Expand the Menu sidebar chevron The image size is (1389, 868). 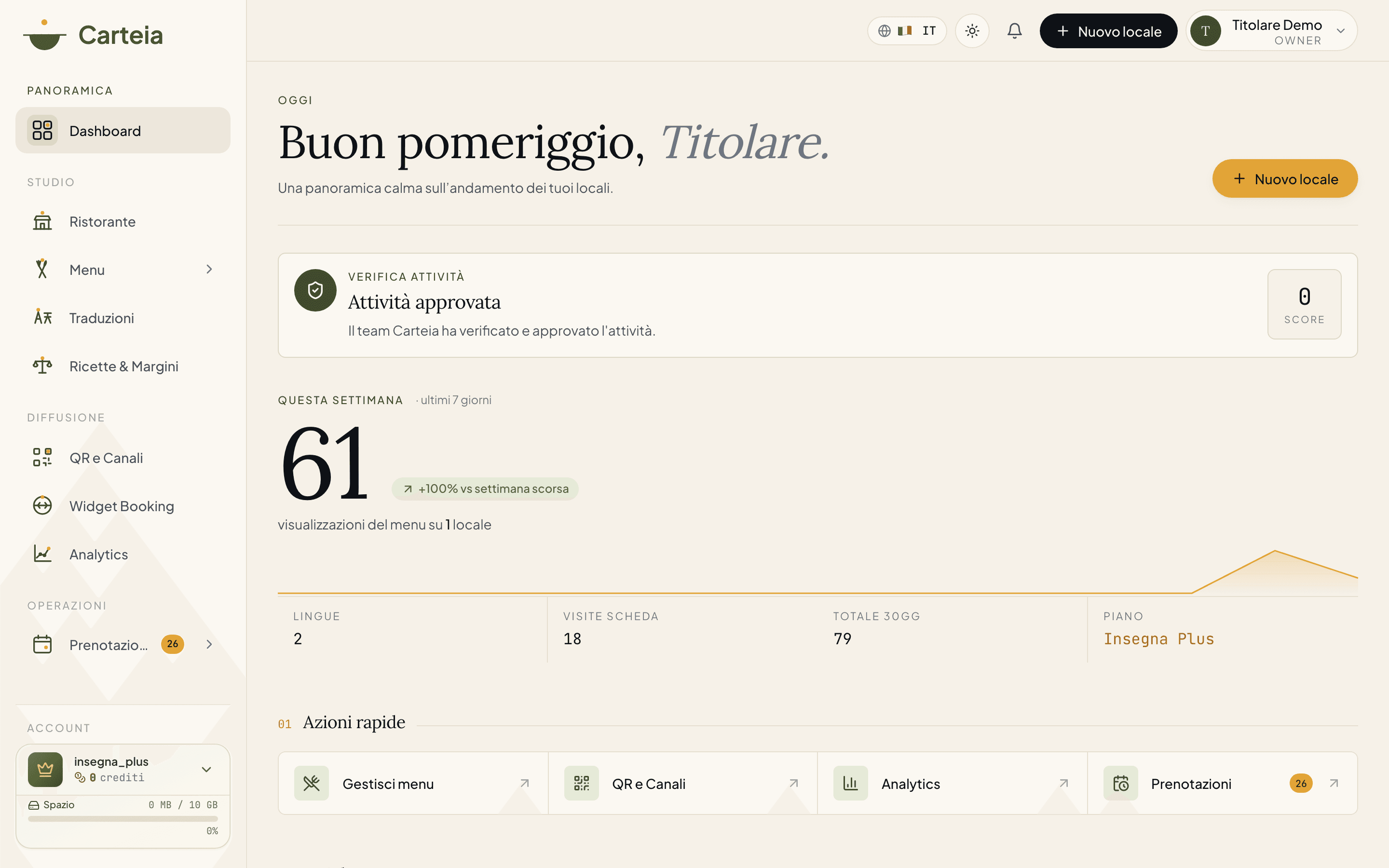tap(209, 269)
